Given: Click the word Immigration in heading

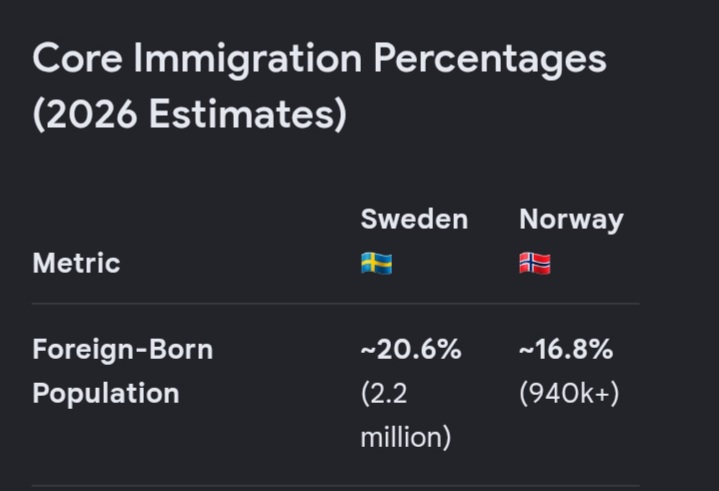Looking at the screenshot, I should tap(248, 60).
